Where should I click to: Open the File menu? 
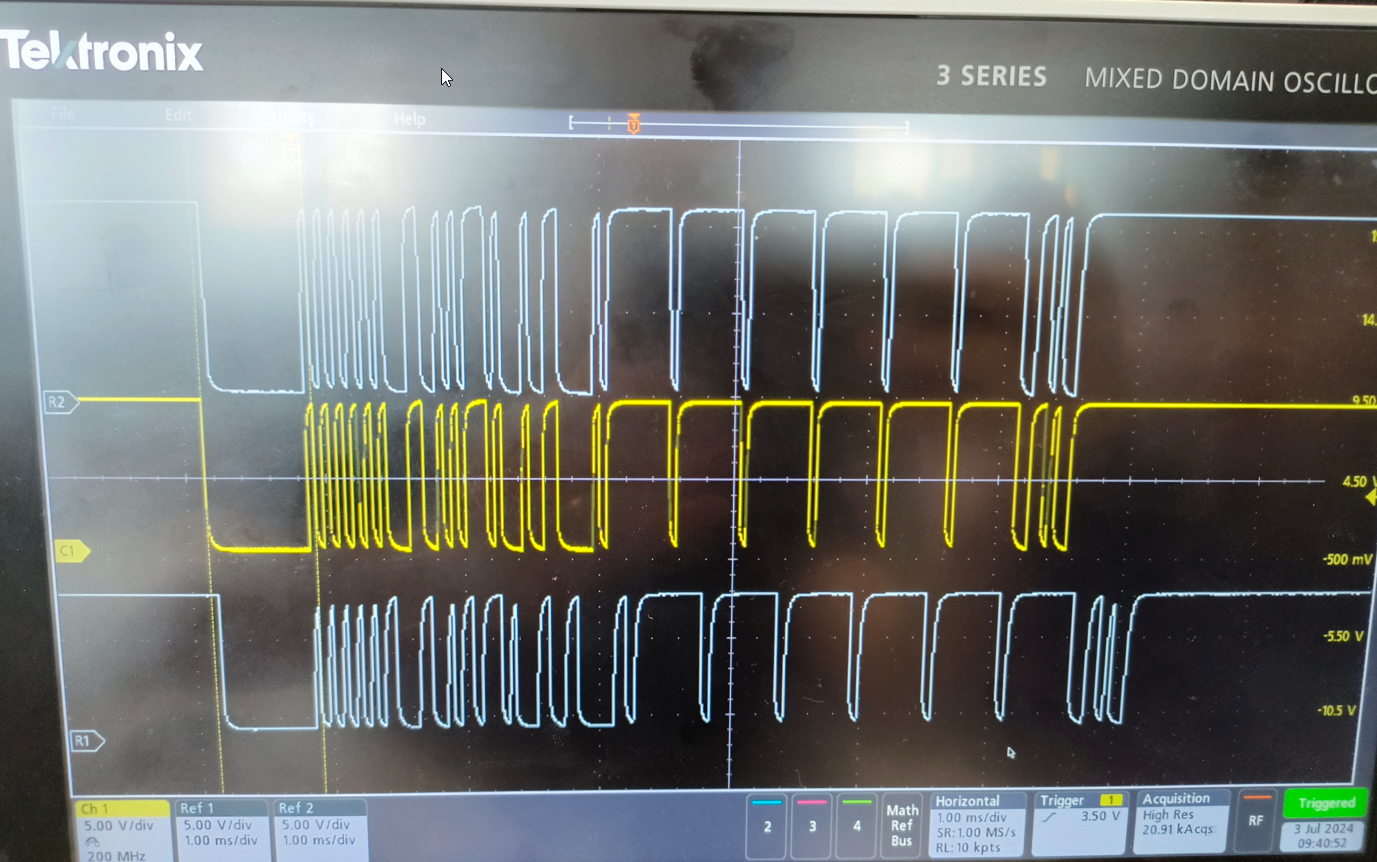click(x=62, y=114)
